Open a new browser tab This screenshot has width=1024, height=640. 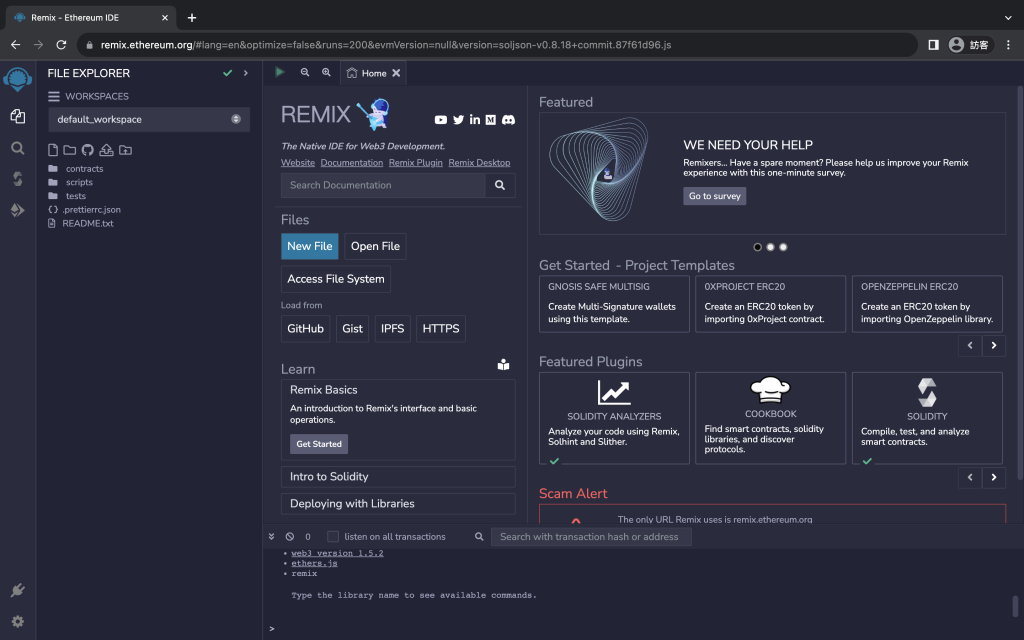(x=192, y=18)
